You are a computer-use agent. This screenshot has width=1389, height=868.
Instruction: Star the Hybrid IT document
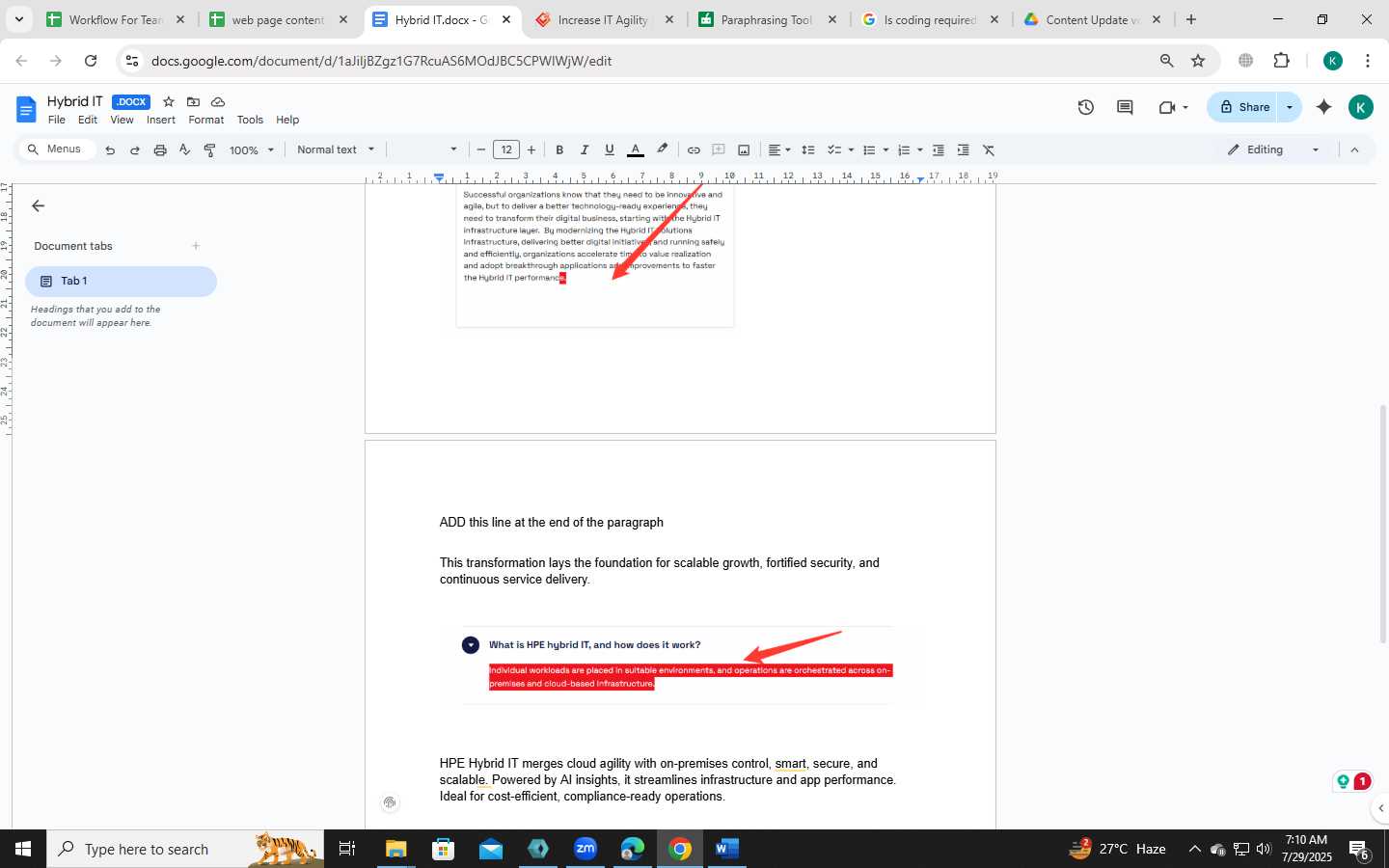169,101
